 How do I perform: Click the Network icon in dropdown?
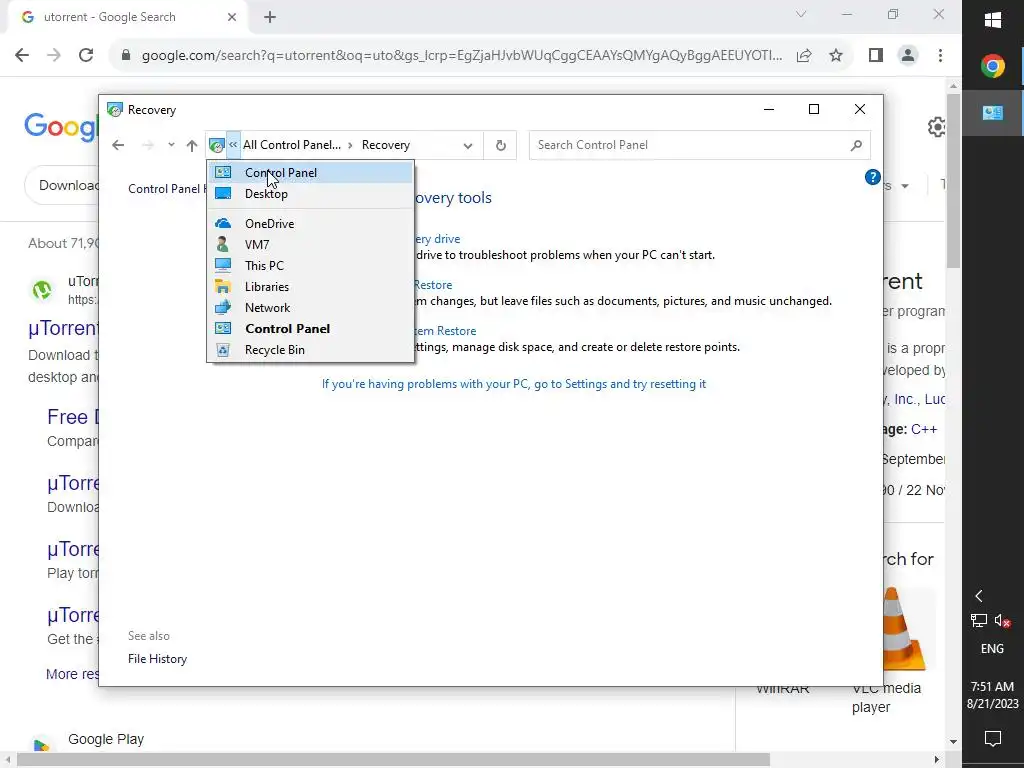tap(223, 307)
